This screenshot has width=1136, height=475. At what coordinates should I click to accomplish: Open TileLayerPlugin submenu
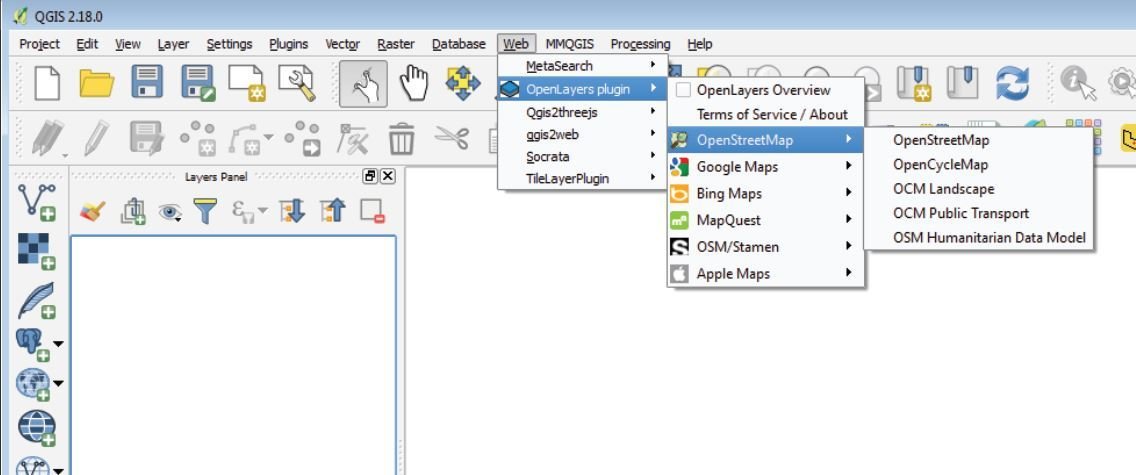(x=582, y=178)
